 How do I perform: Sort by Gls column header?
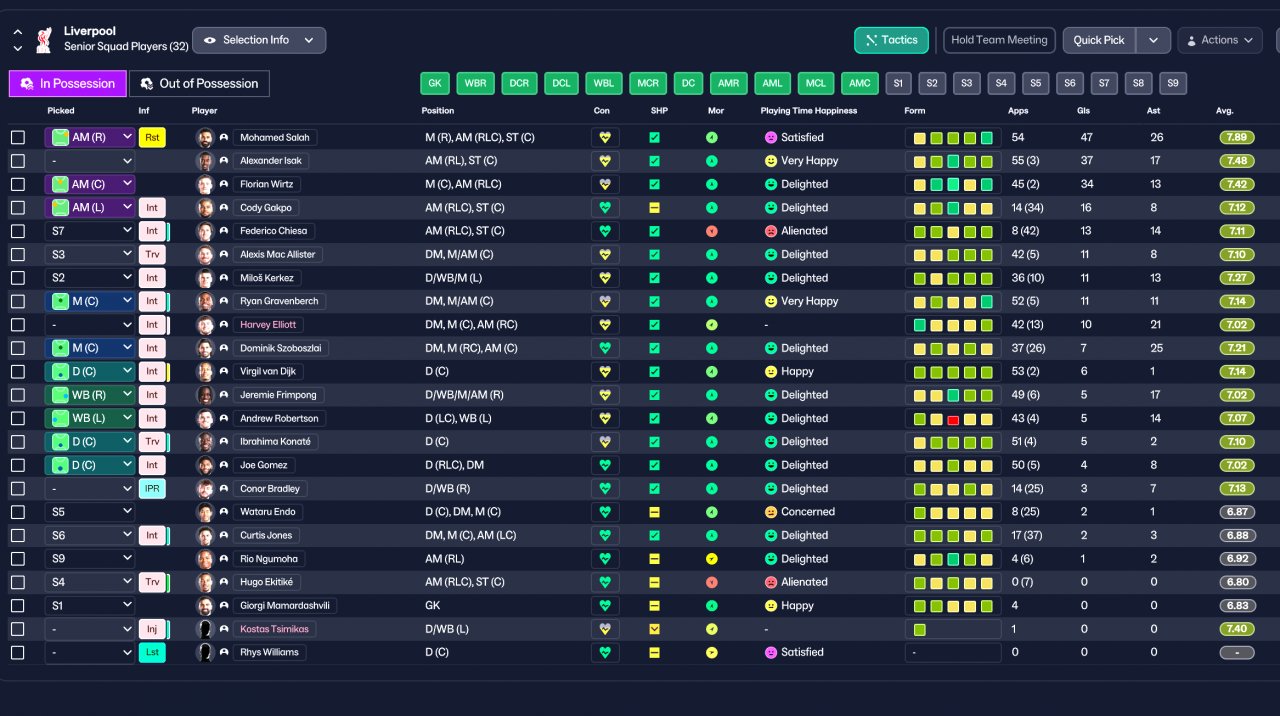(1084, 111)
